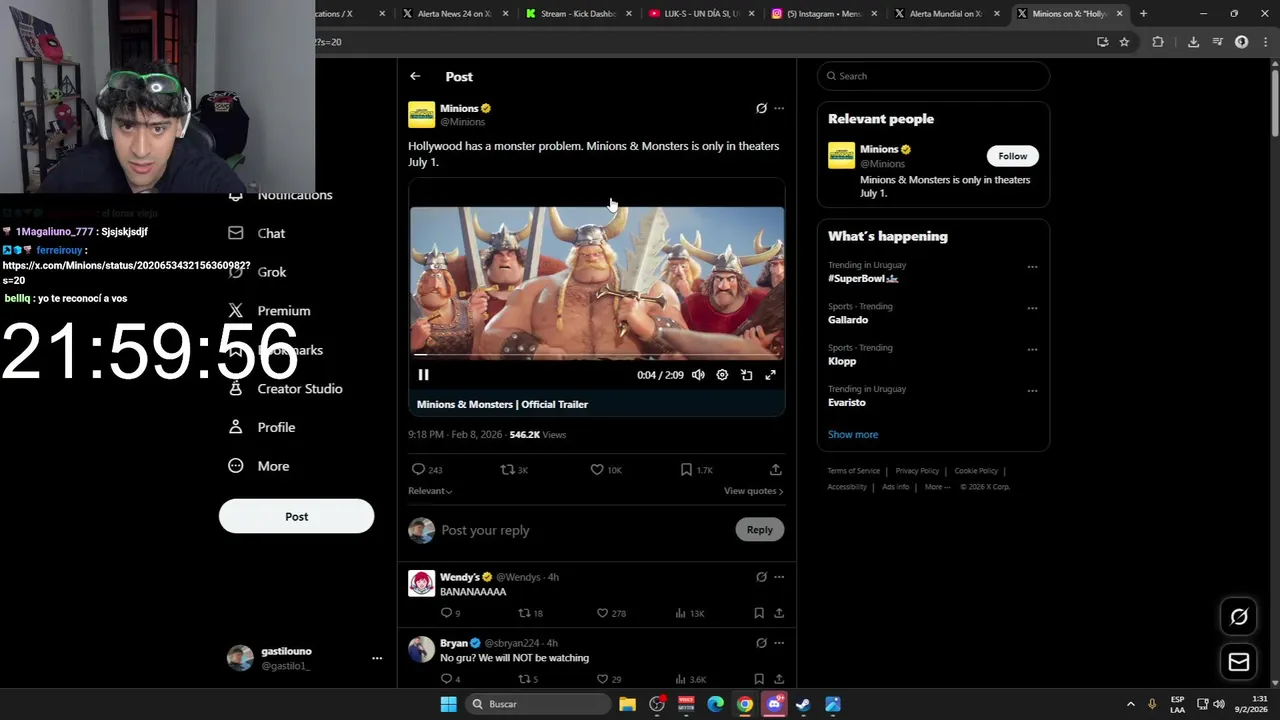The image size is (1280, 720).
Task: Open the #SuperBowl trending topic
Action: pos(862,279)
